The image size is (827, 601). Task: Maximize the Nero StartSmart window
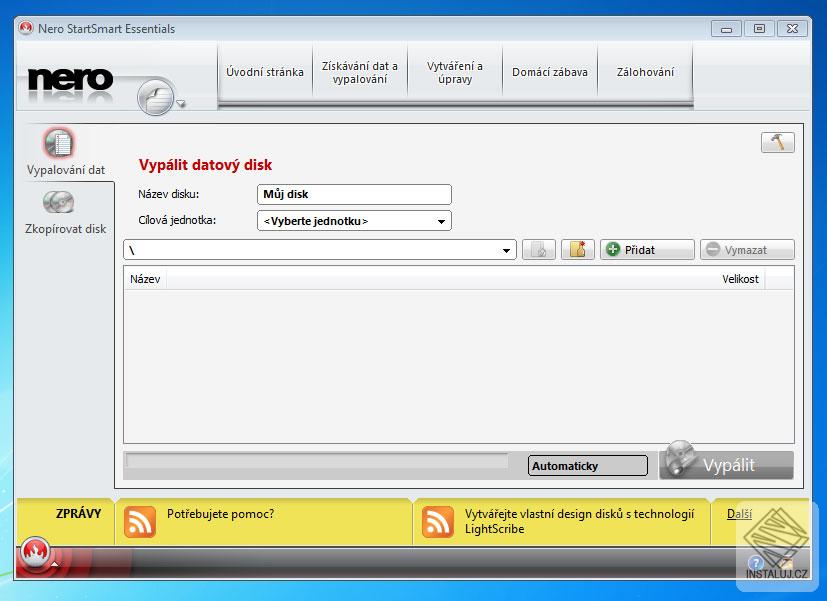[x=759, y=29]
